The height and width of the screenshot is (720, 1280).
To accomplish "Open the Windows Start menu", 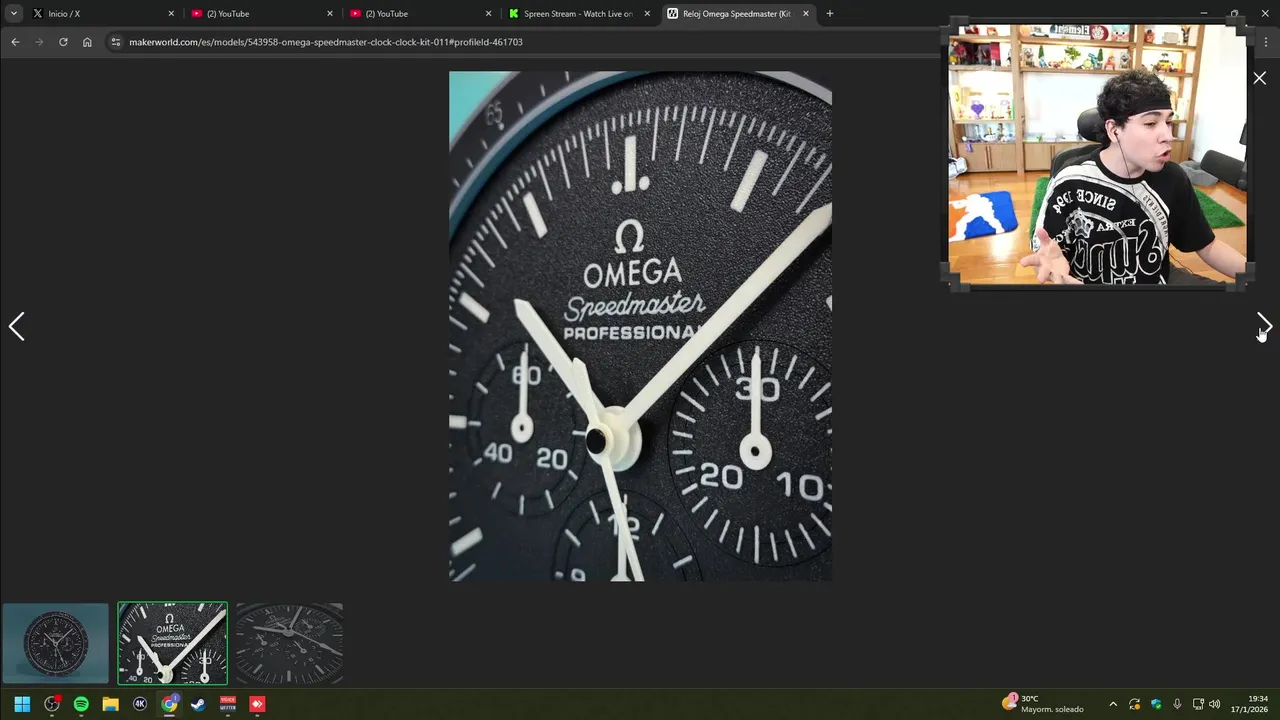I will click(22, 704).
